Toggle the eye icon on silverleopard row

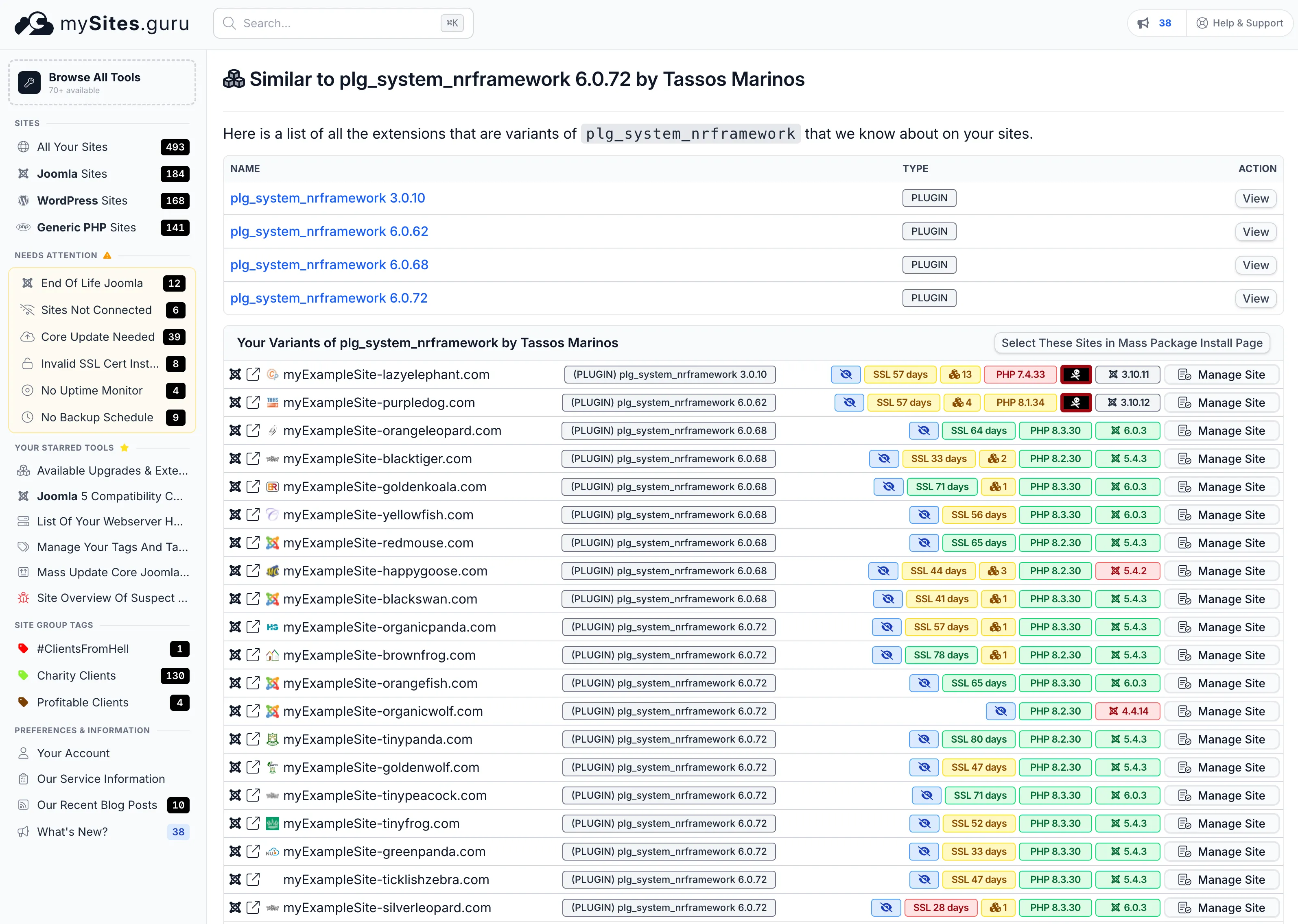pyautogui.click(x=885, y=907)
